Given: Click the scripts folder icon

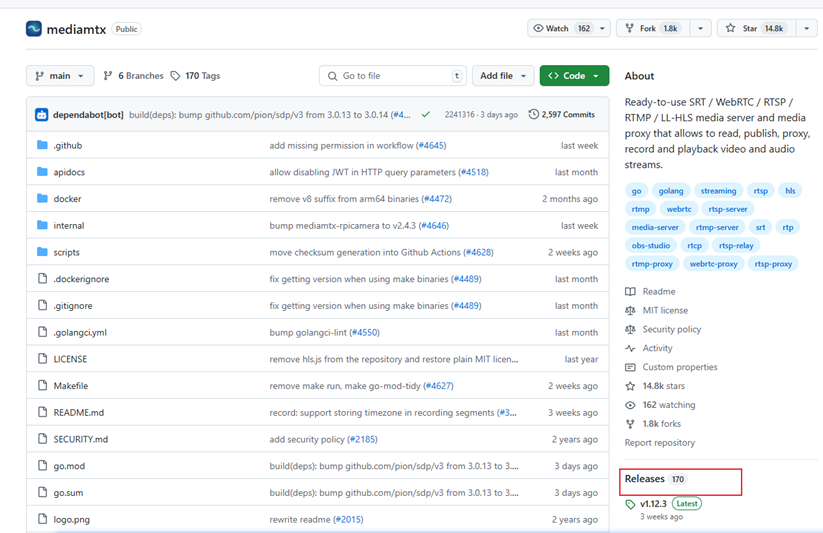Looking at the screenshot, I should tap(43, 252).
